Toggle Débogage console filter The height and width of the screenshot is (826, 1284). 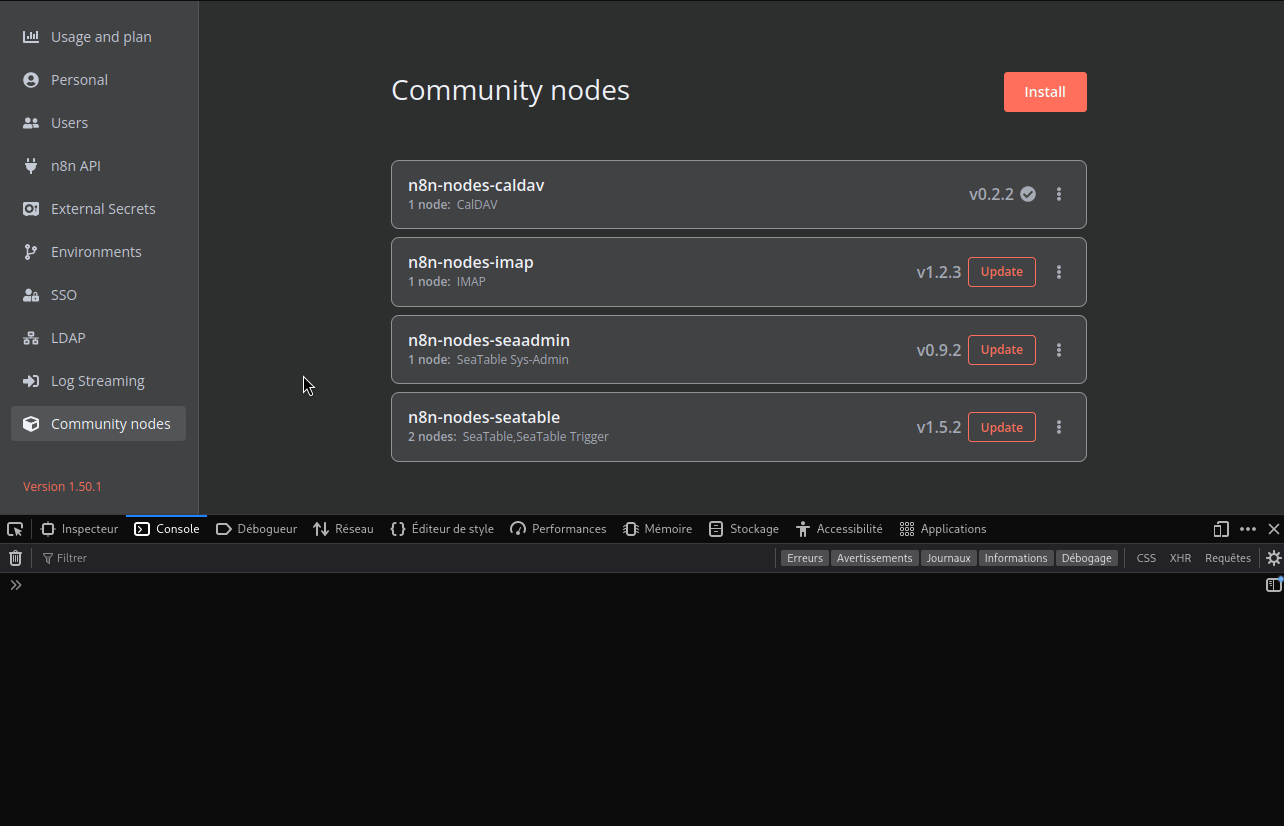point(1087,558)
